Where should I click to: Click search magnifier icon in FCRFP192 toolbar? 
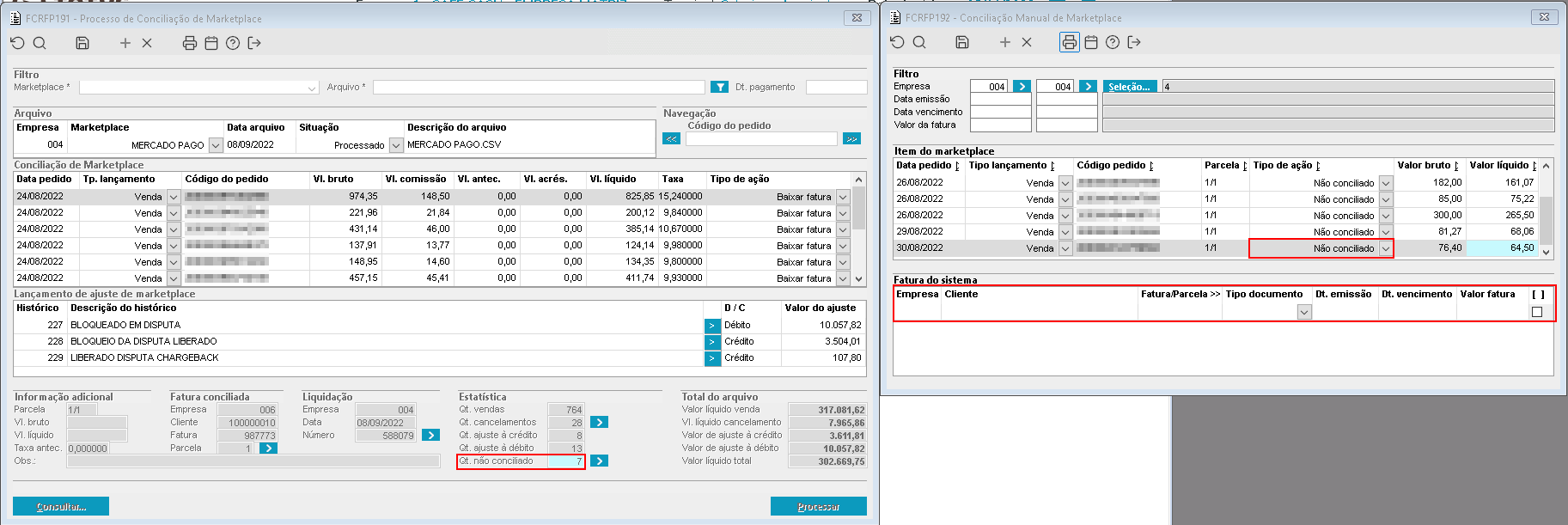[x=919, y=42]
